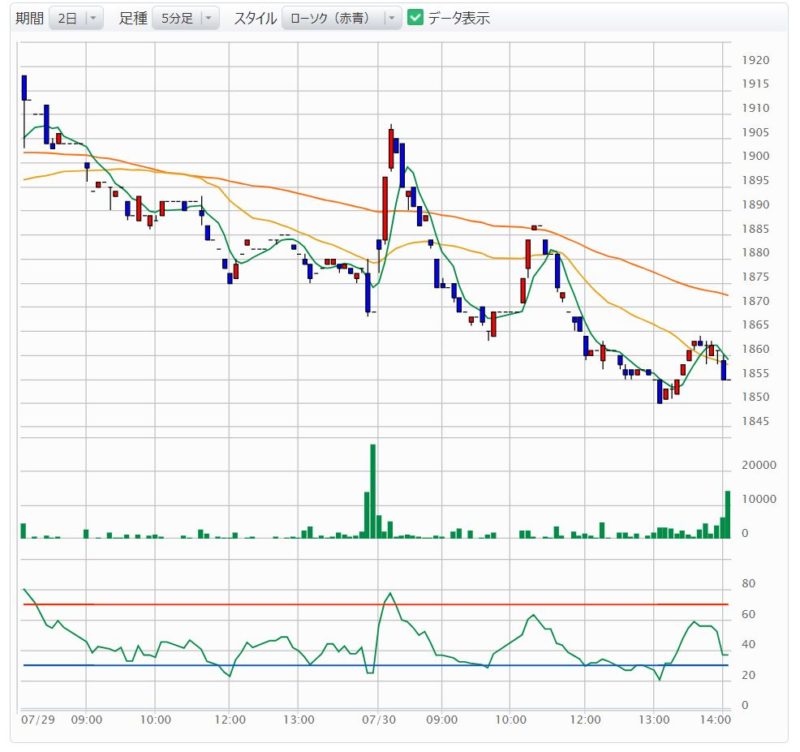Click the 期間 label text
The height and width of the screenshot is (752, 800).
pos(30,18)
